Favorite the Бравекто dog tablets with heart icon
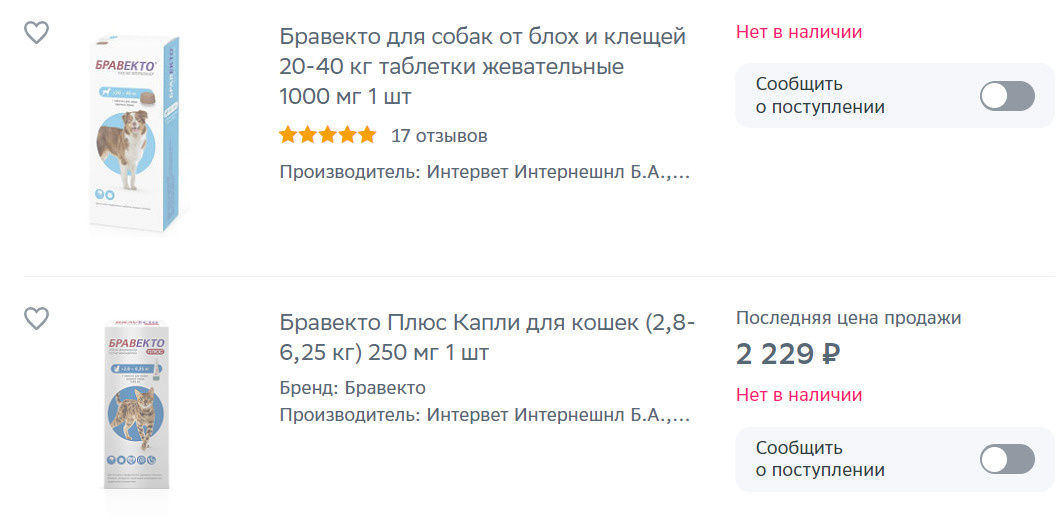This screenshot has height=521, width=1063. point(36,33)
